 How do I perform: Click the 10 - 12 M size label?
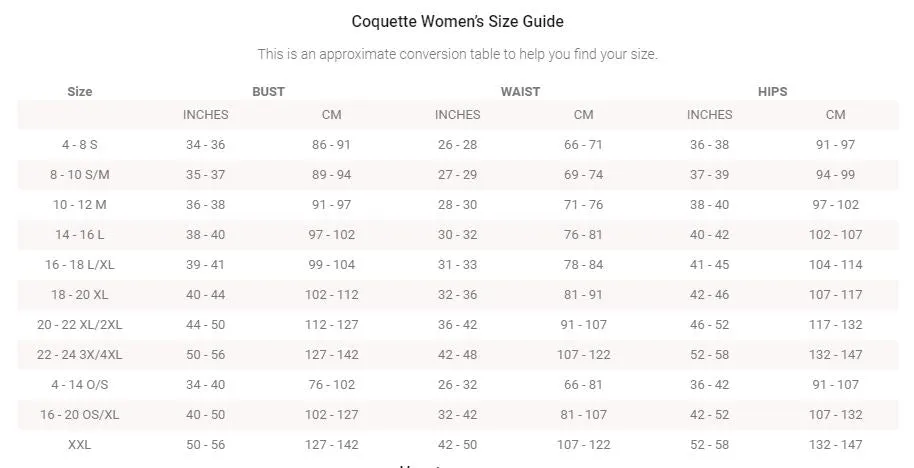pyautogui.click(x=80, y=205)
